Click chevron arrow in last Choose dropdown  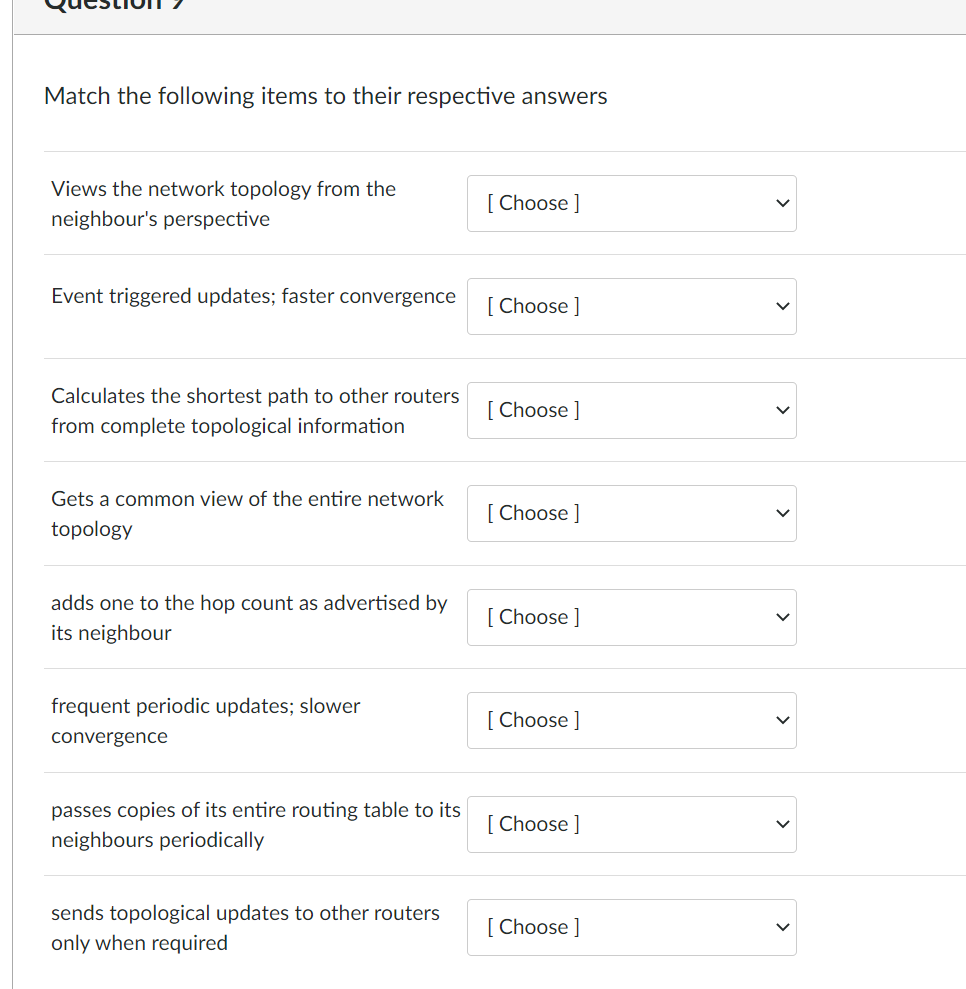(782, 927)
